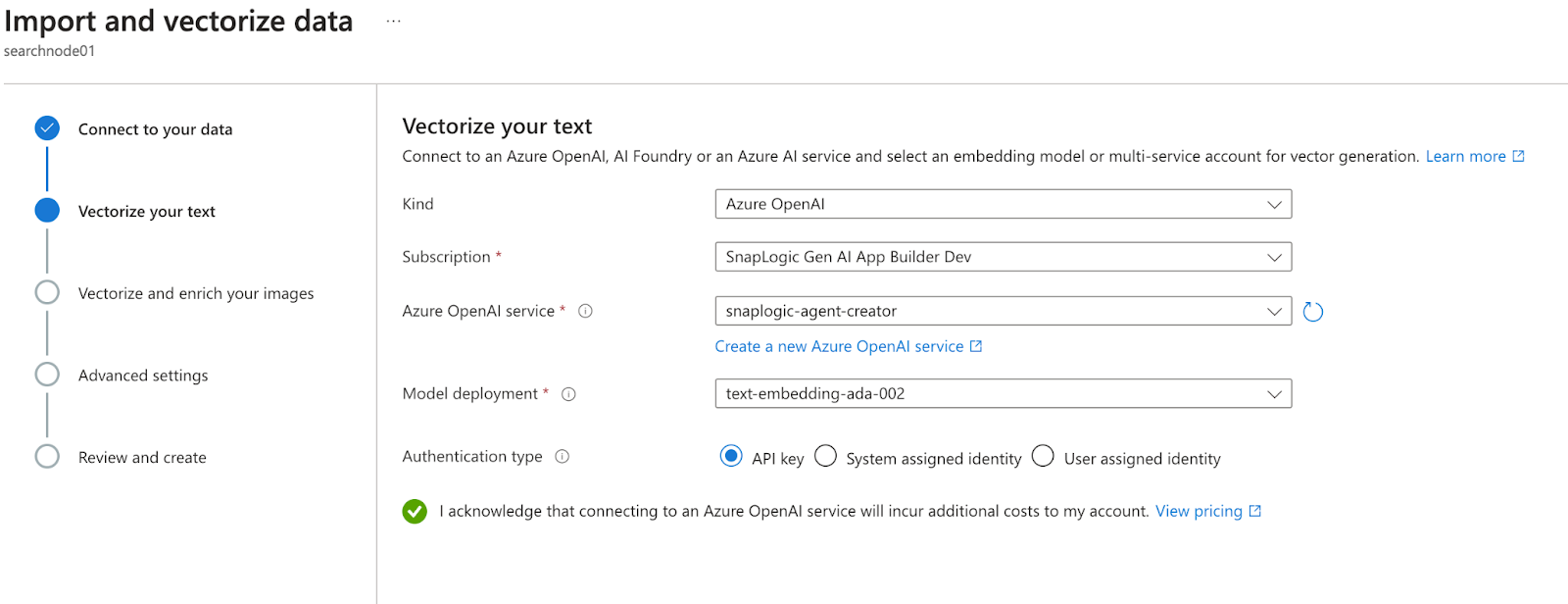Expand the Subscription dropdown
The width and height of the screenshot is (1568, 604).
point(1003,257)
